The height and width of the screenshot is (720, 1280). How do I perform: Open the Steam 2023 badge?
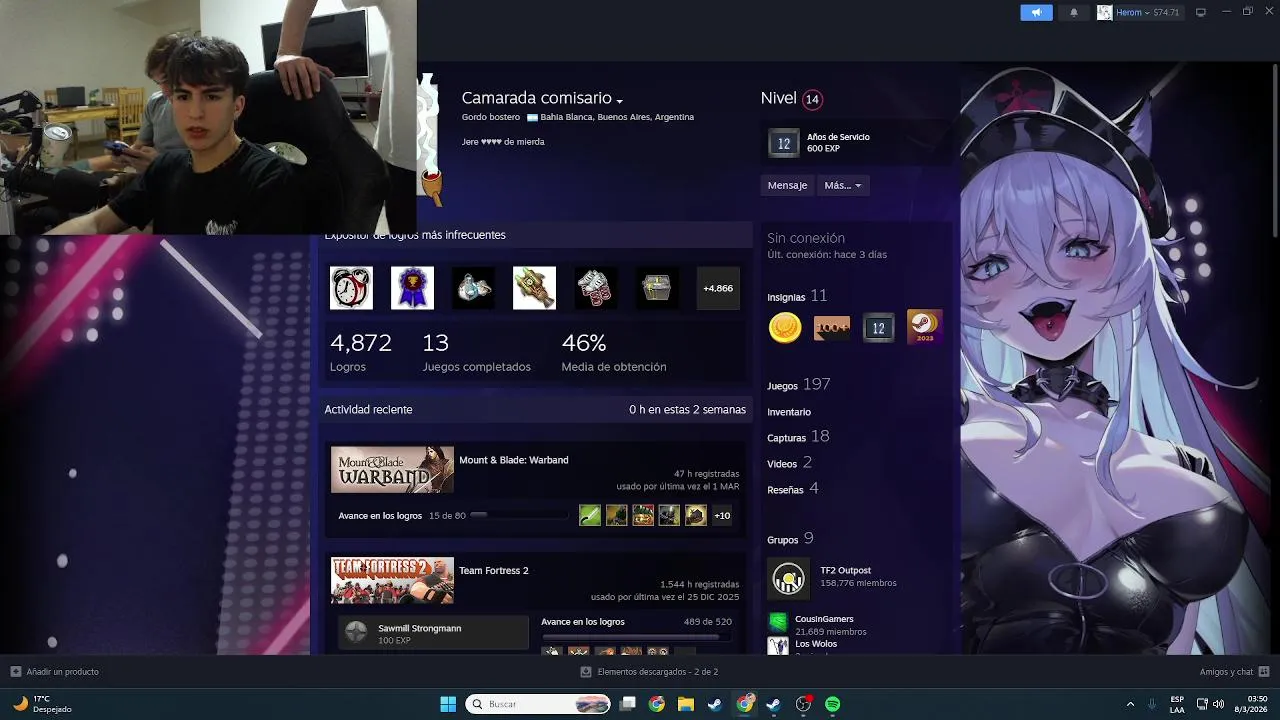[924, 327]
